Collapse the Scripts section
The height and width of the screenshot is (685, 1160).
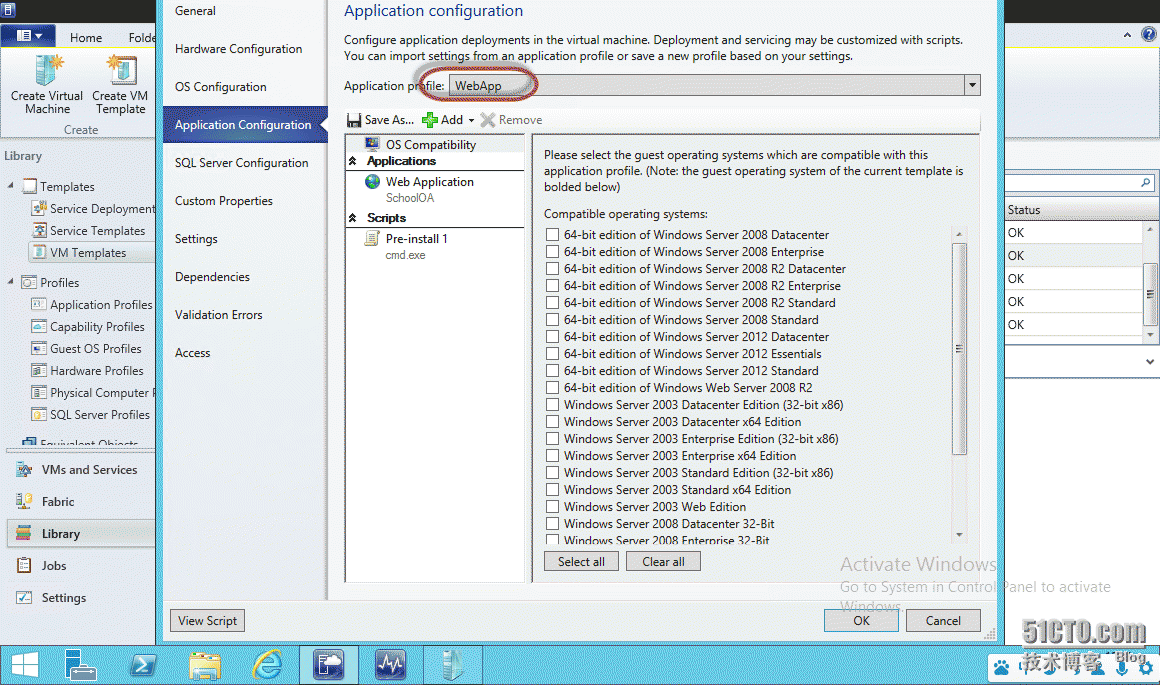click(x=353, y=217)
